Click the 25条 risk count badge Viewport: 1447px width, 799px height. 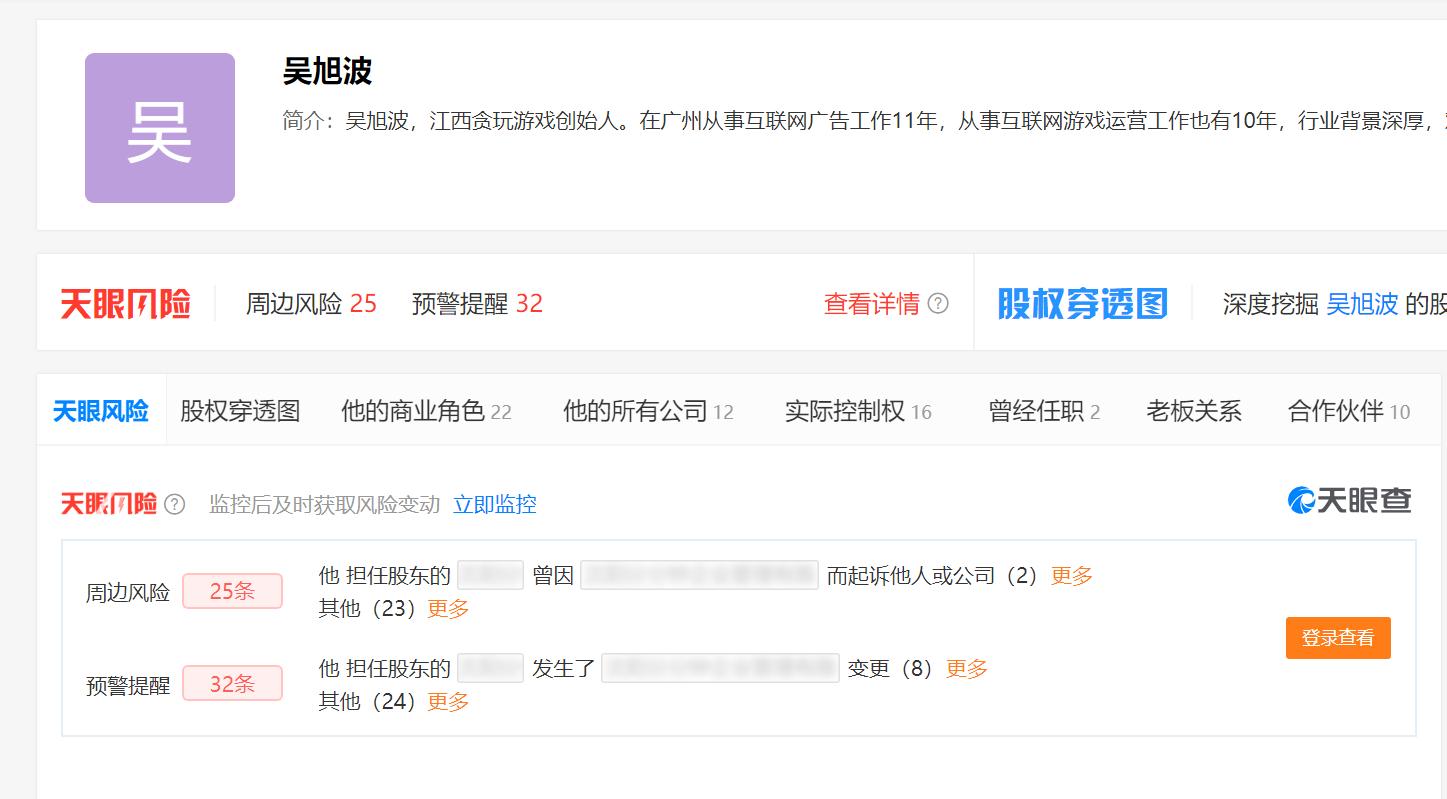pyautogui.click(x=232, y=590)
